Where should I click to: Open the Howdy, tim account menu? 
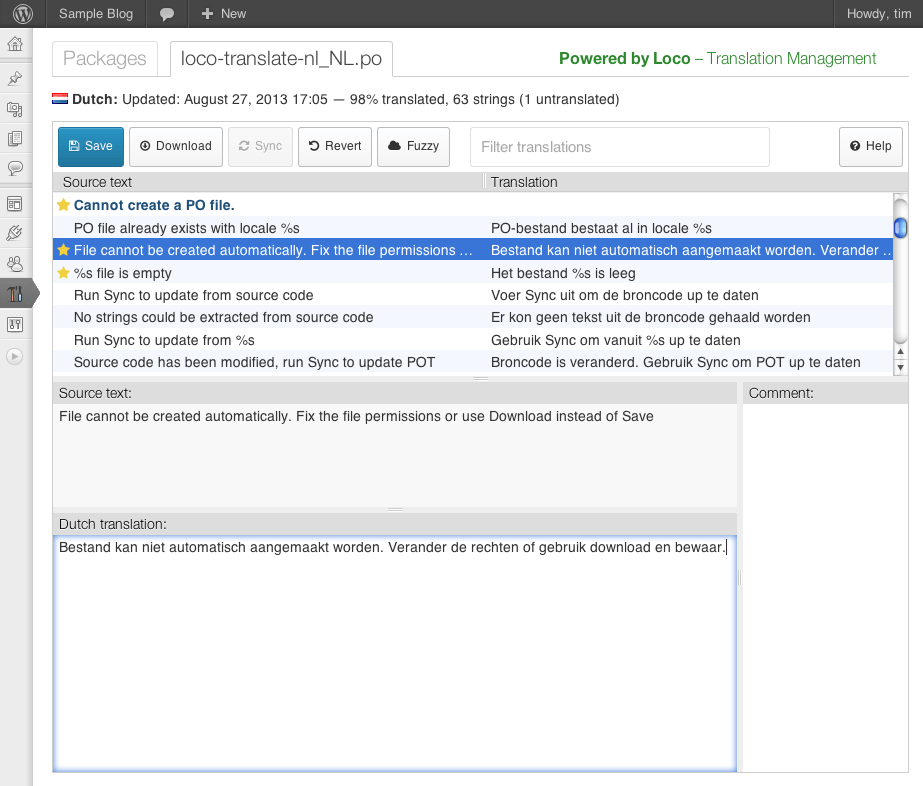pos(877,14)
